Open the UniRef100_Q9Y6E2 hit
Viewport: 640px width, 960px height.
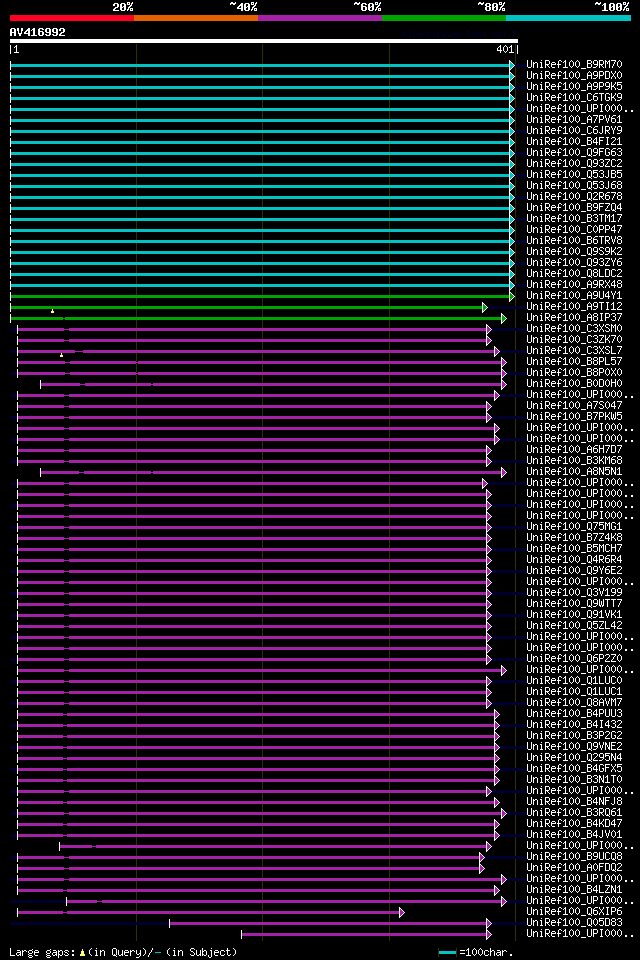coord(574,571)
